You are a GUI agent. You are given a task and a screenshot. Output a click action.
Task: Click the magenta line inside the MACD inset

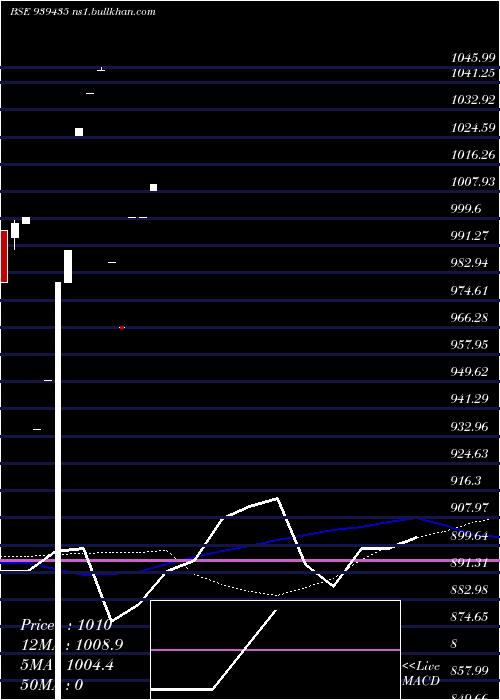[x=275, y=650]
